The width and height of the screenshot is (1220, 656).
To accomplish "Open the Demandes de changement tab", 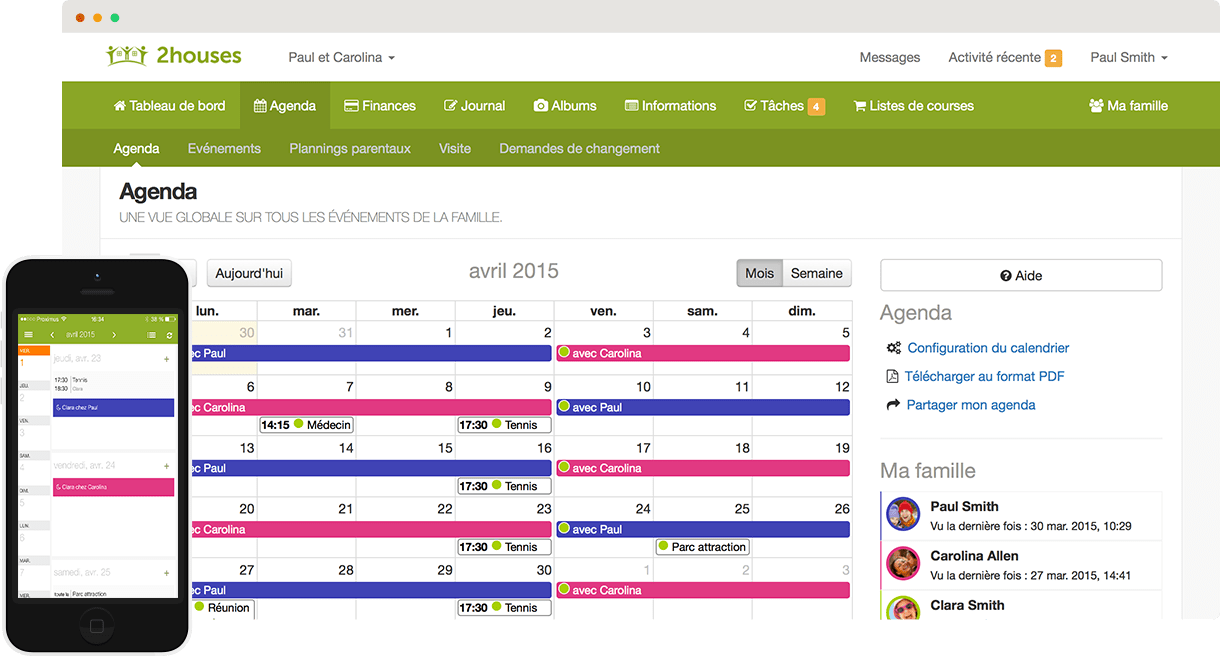I will click(x=579, y=149).
